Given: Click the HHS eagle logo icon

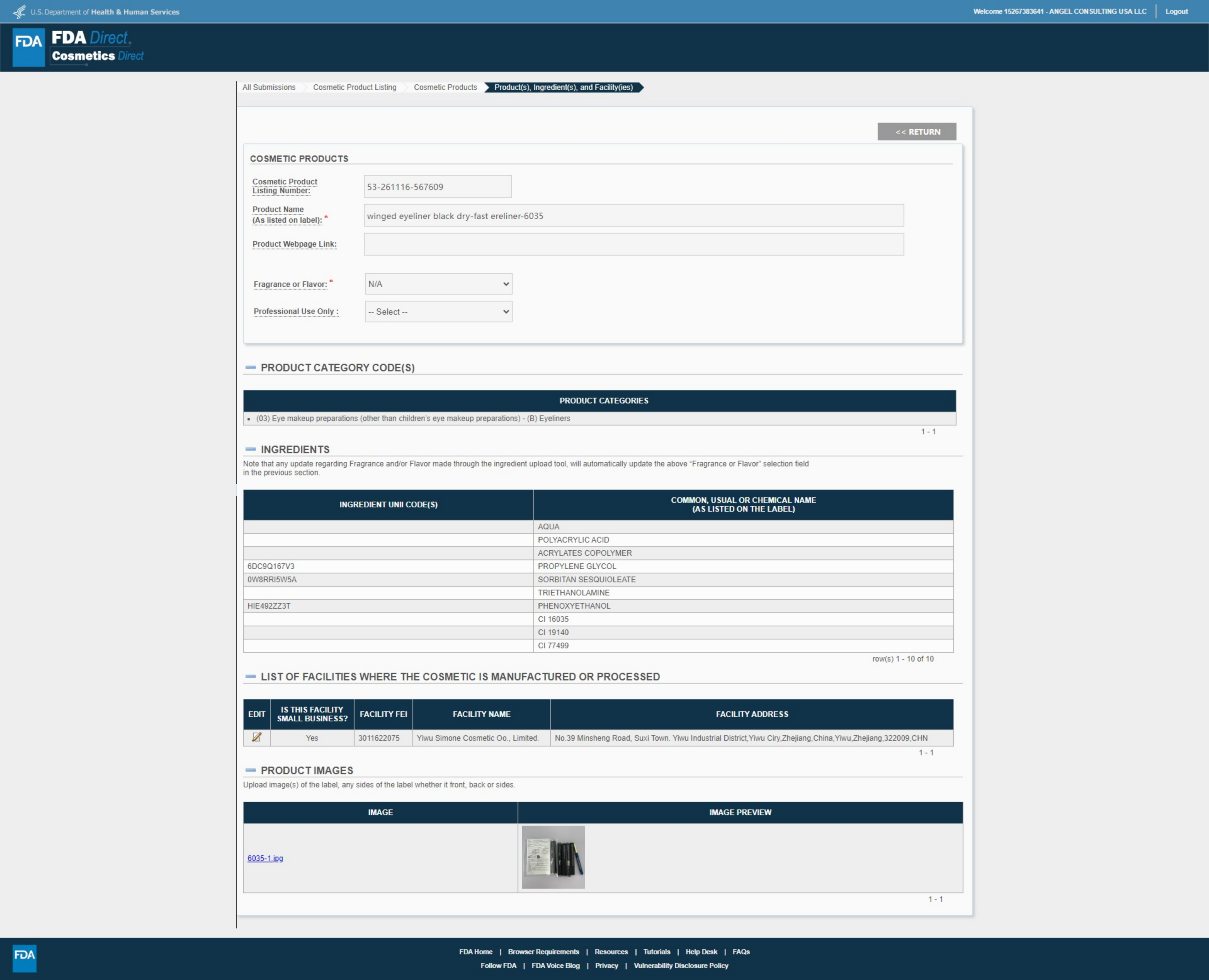Looking at the screenshot, I should [x=19, y=11].
